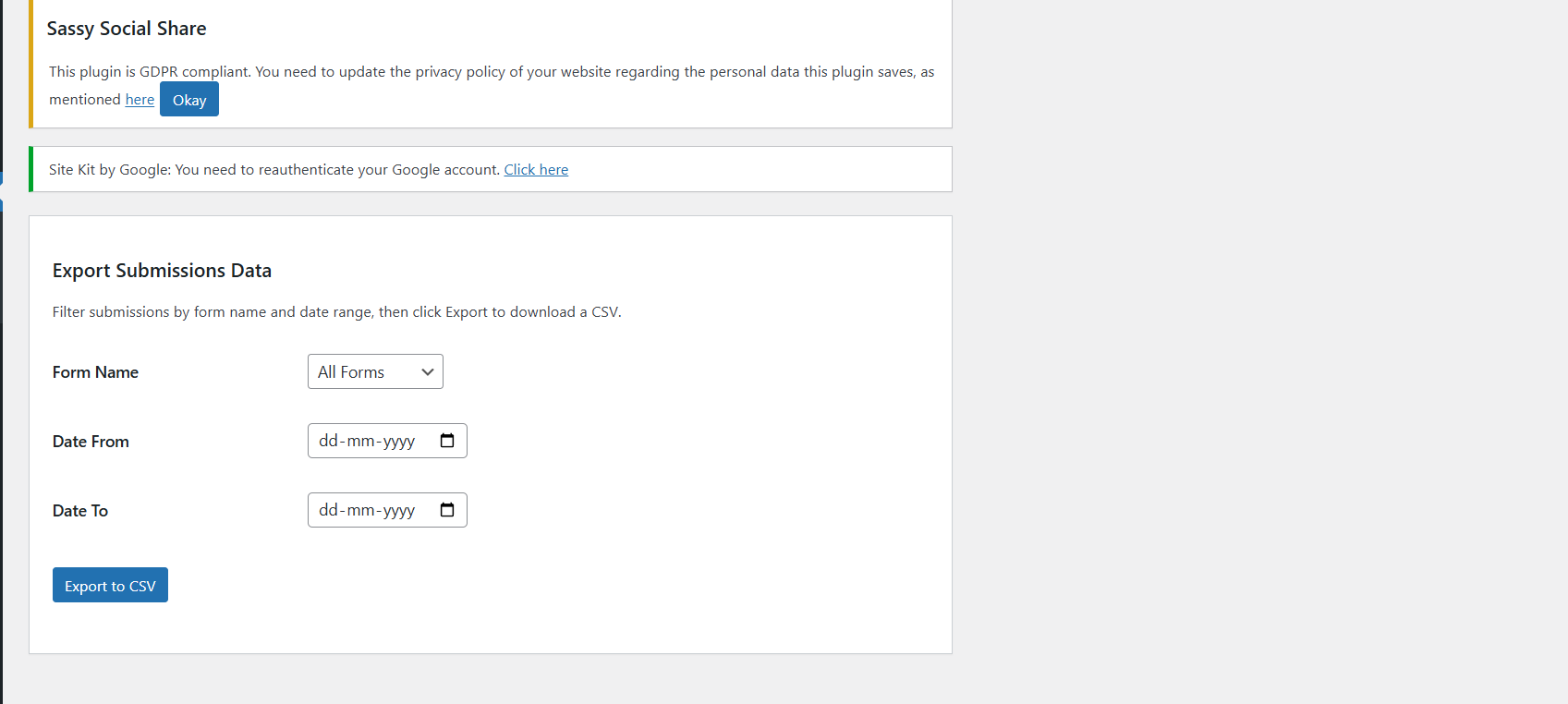1568x704 pixels.
Task: Click the Date From field label
Action: point(91,442)
